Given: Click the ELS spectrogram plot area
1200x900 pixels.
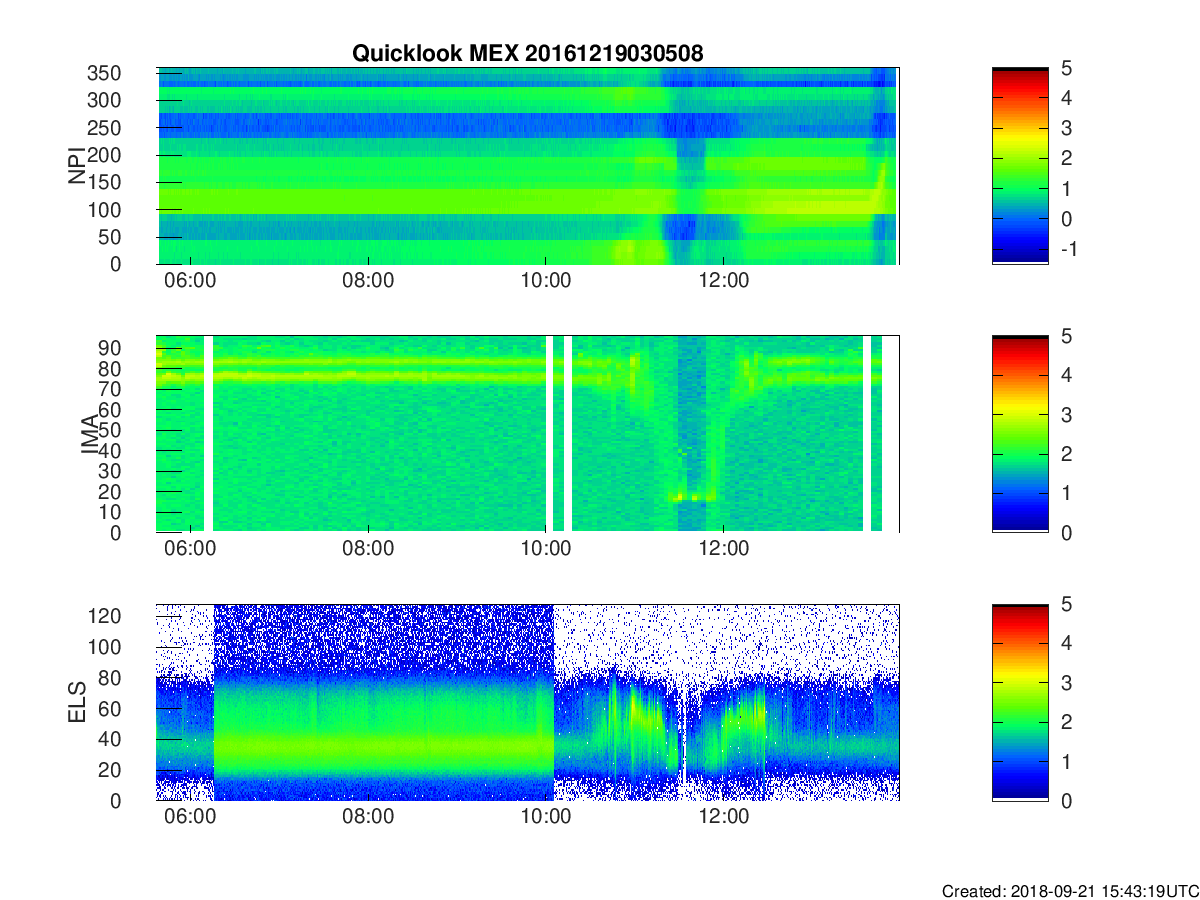Looking at the screenshot, I should tap(528, 702).
